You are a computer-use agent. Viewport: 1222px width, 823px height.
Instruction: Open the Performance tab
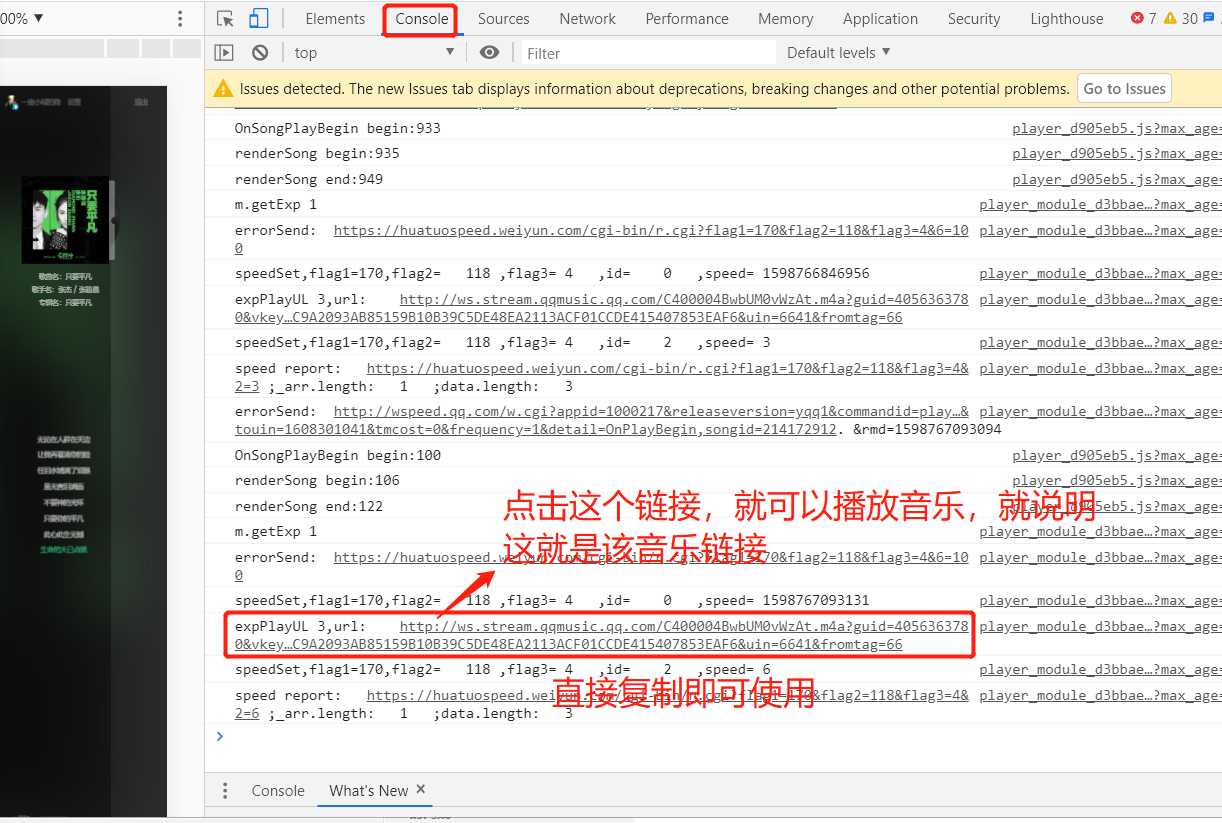coord(687,19)
